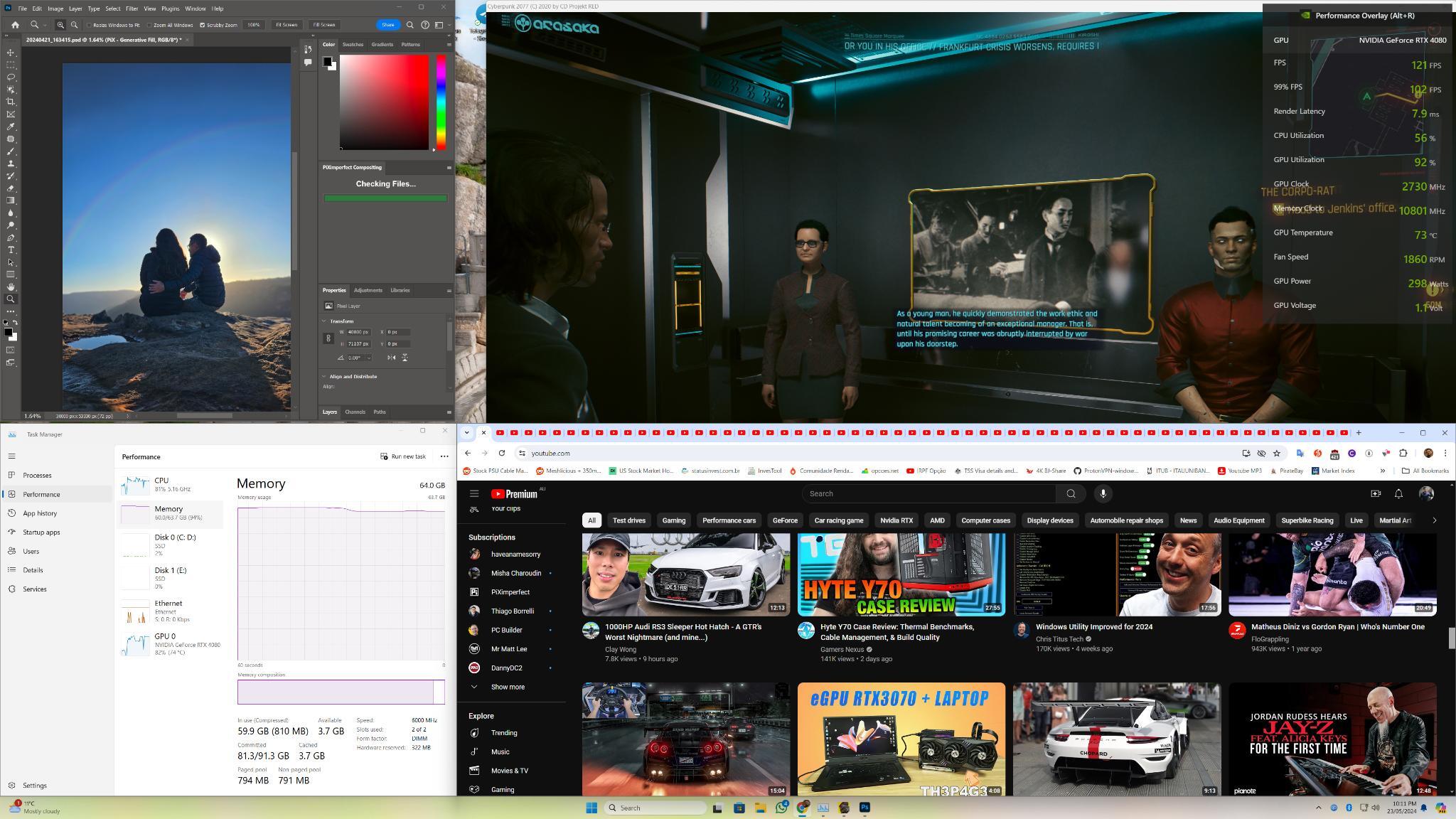
Task: Select the Eraser tool in Photoshop
Action: coord(11,188)
